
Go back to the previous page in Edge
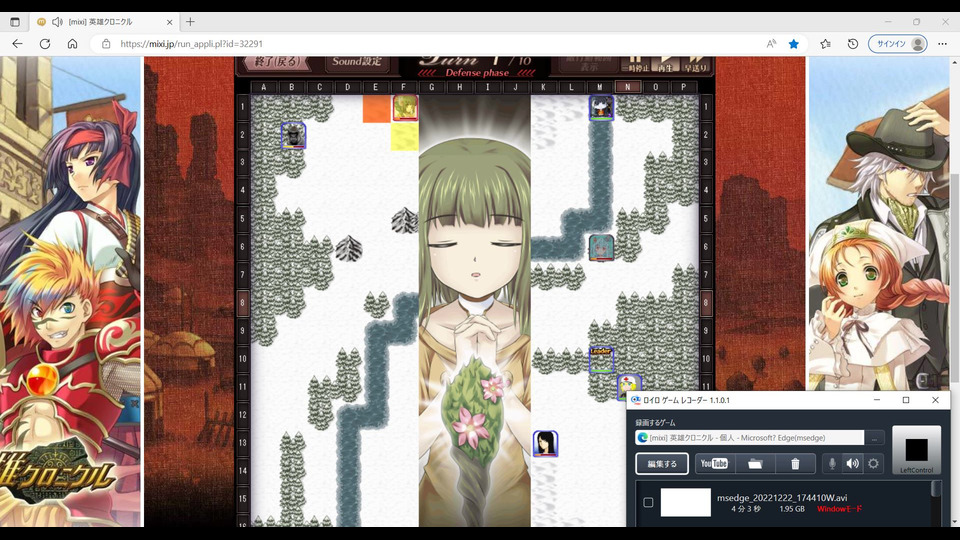17,44
